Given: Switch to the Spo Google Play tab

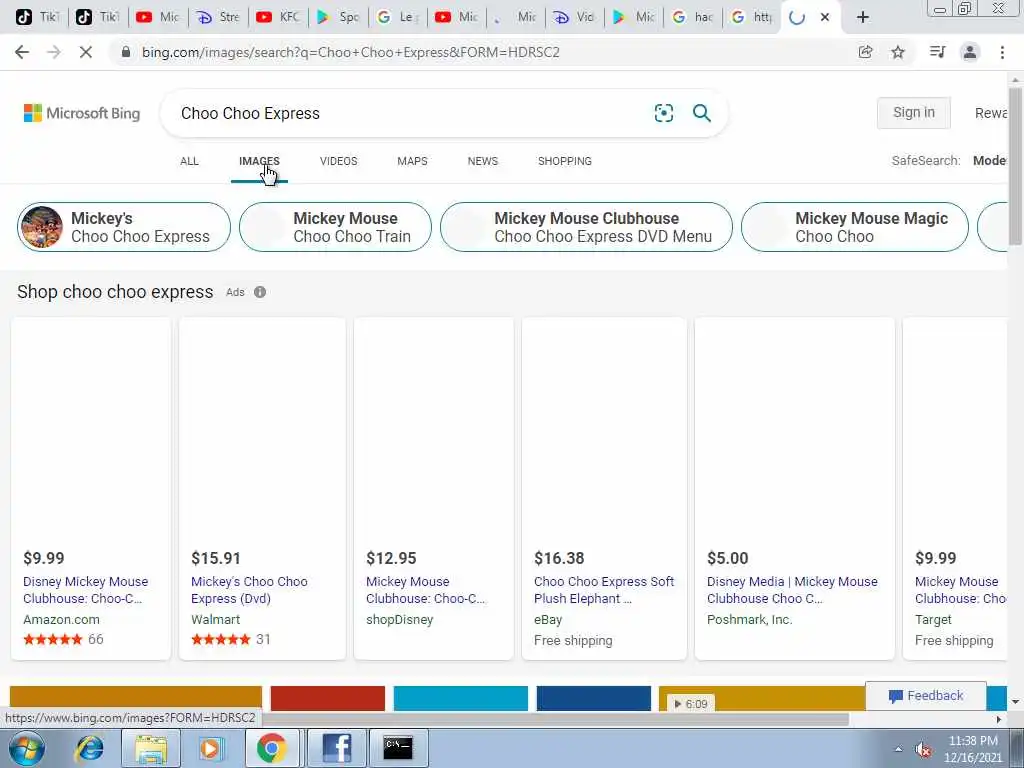Looking at the screenshot, I should (338, 17).
